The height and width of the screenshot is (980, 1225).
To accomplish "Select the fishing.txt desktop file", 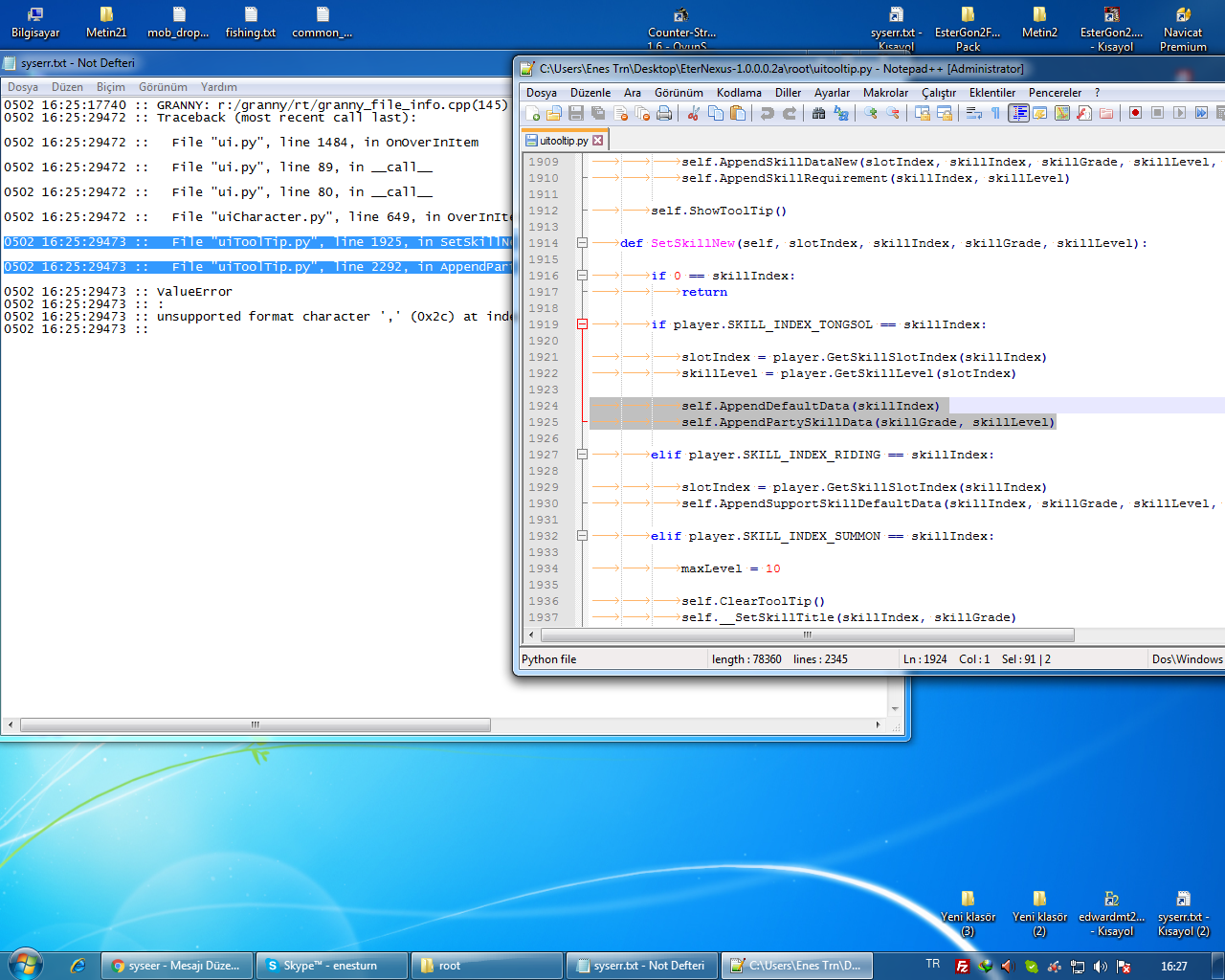I will (251, 23).
